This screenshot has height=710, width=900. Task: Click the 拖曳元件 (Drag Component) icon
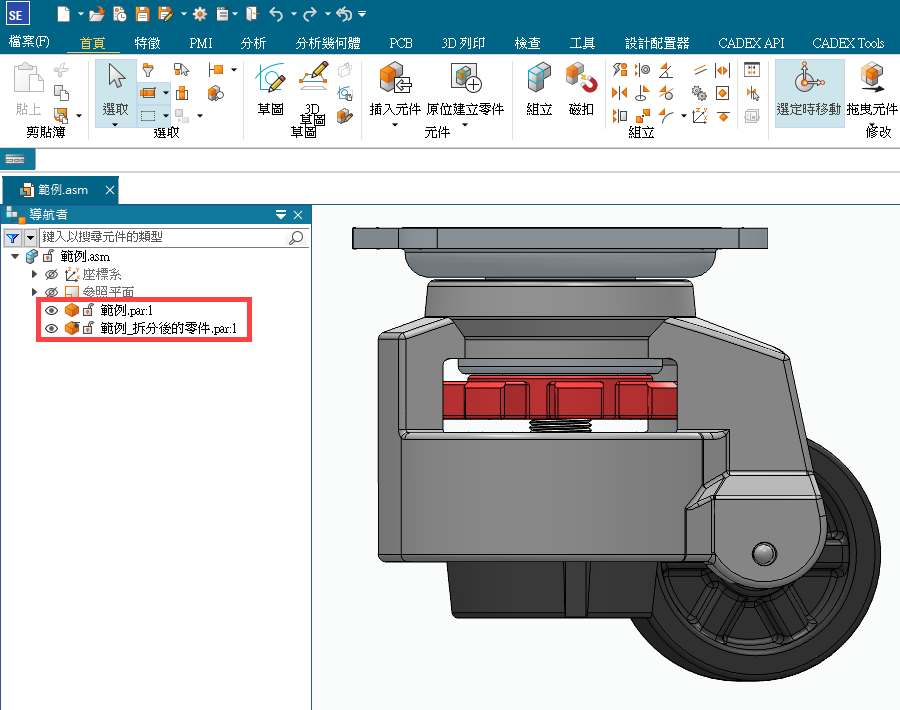point(872,79)
